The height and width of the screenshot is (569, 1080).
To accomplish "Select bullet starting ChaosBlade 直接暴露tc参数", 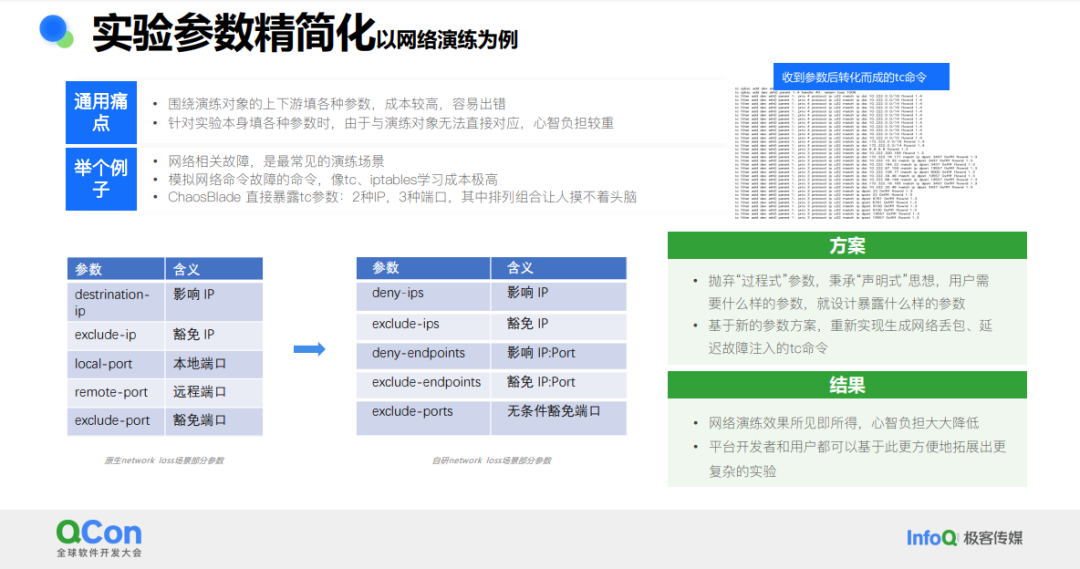I will [402, 197].
